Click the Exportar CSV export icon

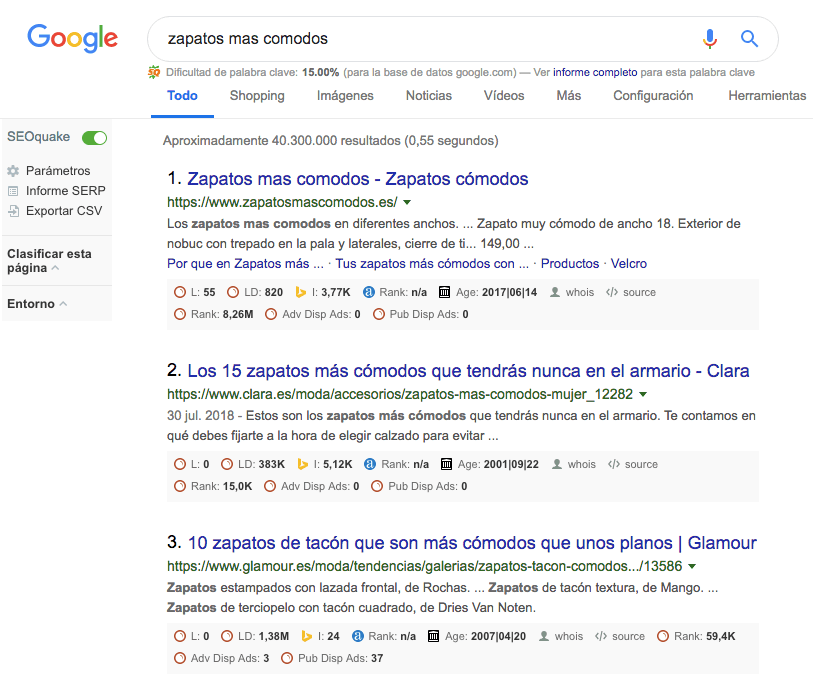13,211
